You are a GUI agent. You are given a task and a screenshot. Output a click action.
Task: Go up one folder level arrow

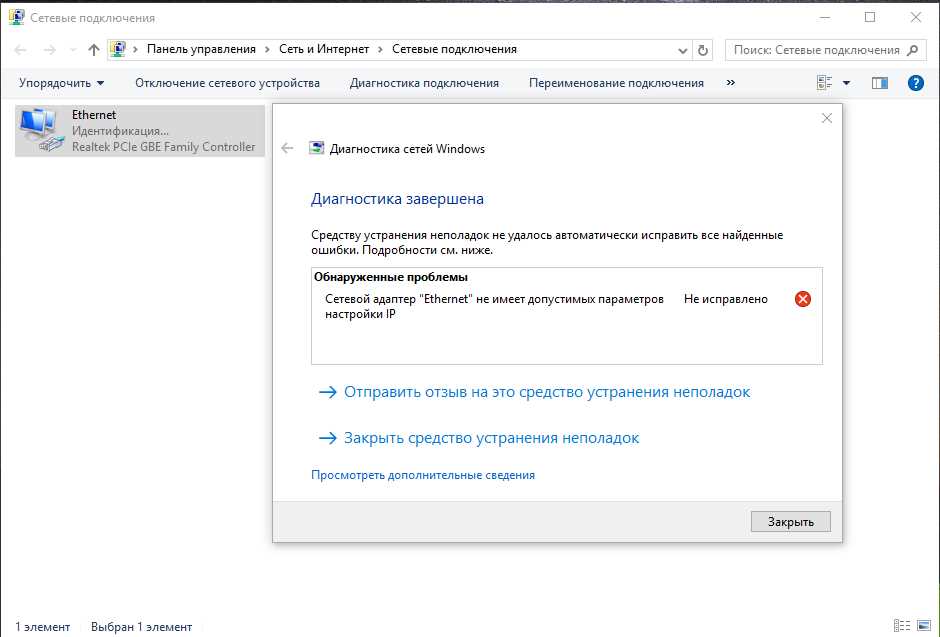[94, 50]
